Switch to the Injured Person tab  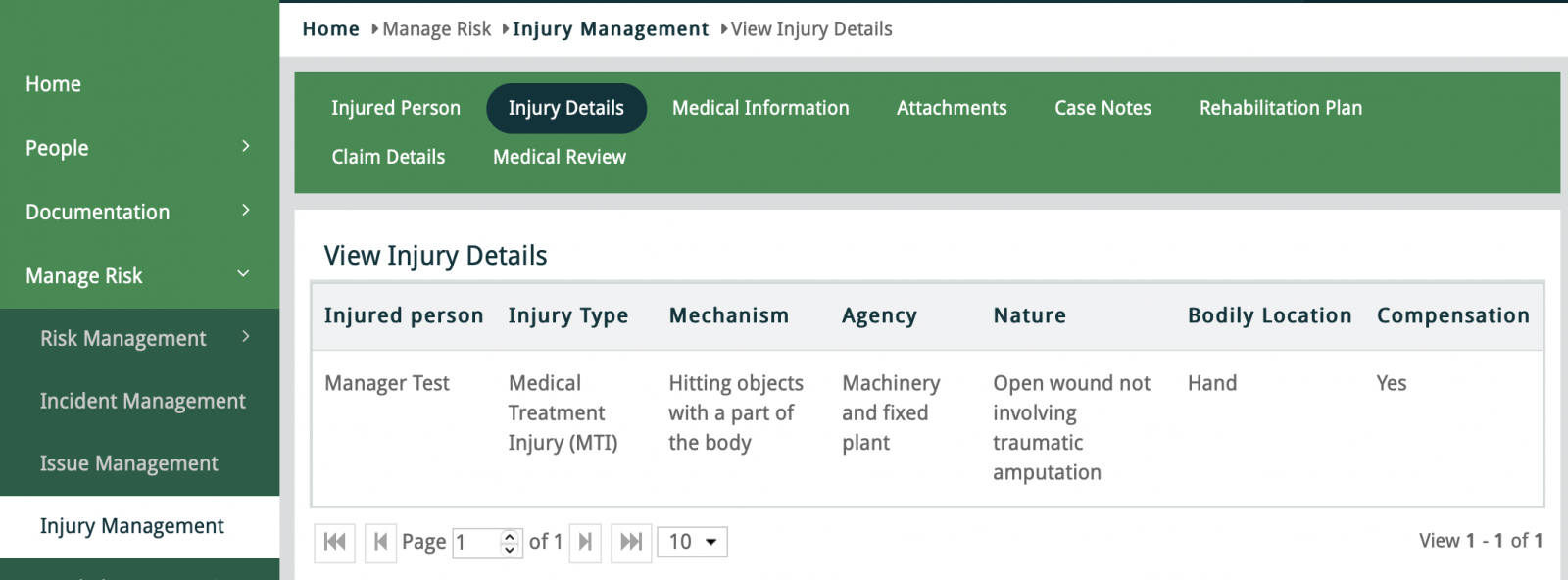tap(395, 108)
